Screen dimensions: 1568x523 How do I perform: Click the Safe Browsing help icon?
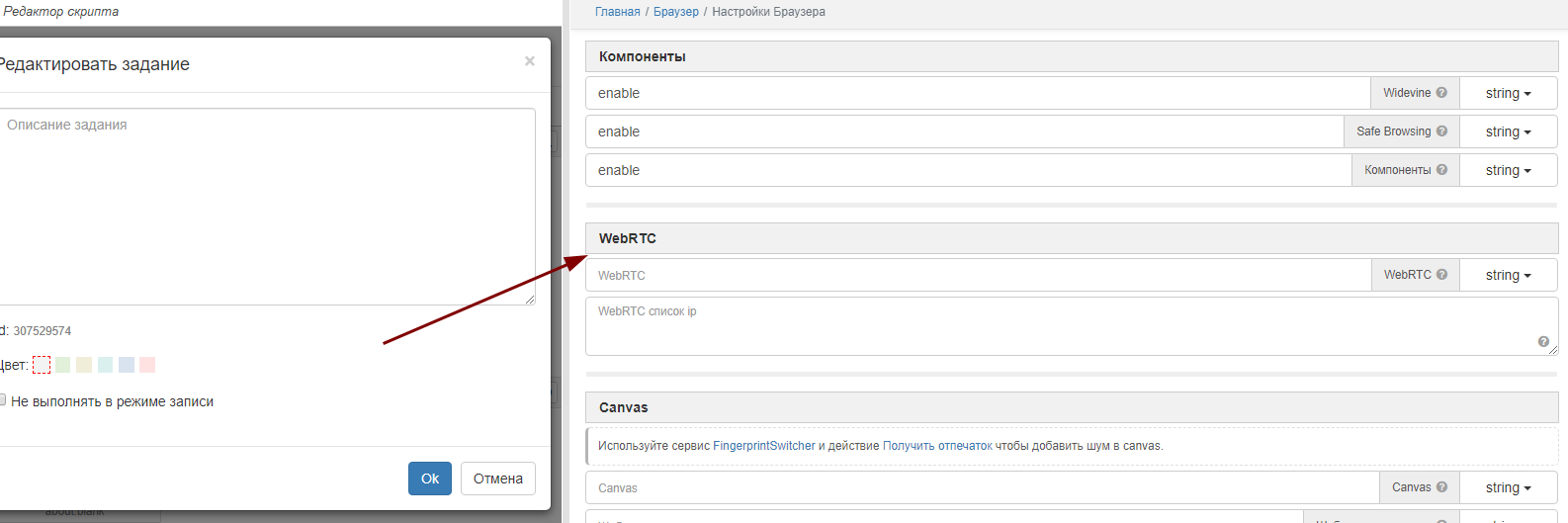(1441, 131)
